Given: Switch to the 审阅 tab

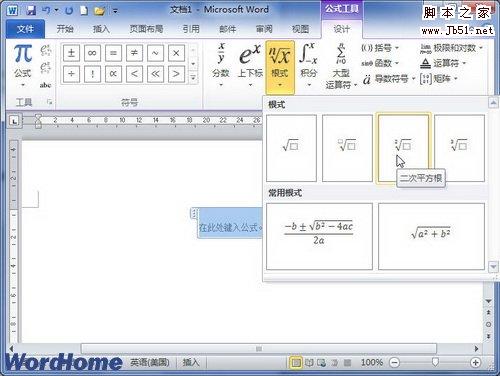Looking at the screenshot, I should [264, 29].
